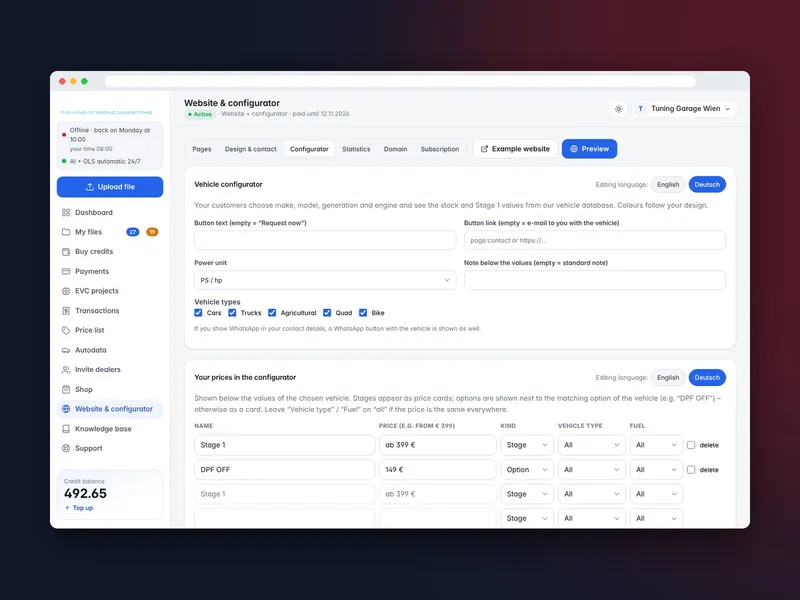Screen dimensions: 800x600
Task: Open Vehicle type dropdown for DPF OFF row
Action: tap(591, 469)
